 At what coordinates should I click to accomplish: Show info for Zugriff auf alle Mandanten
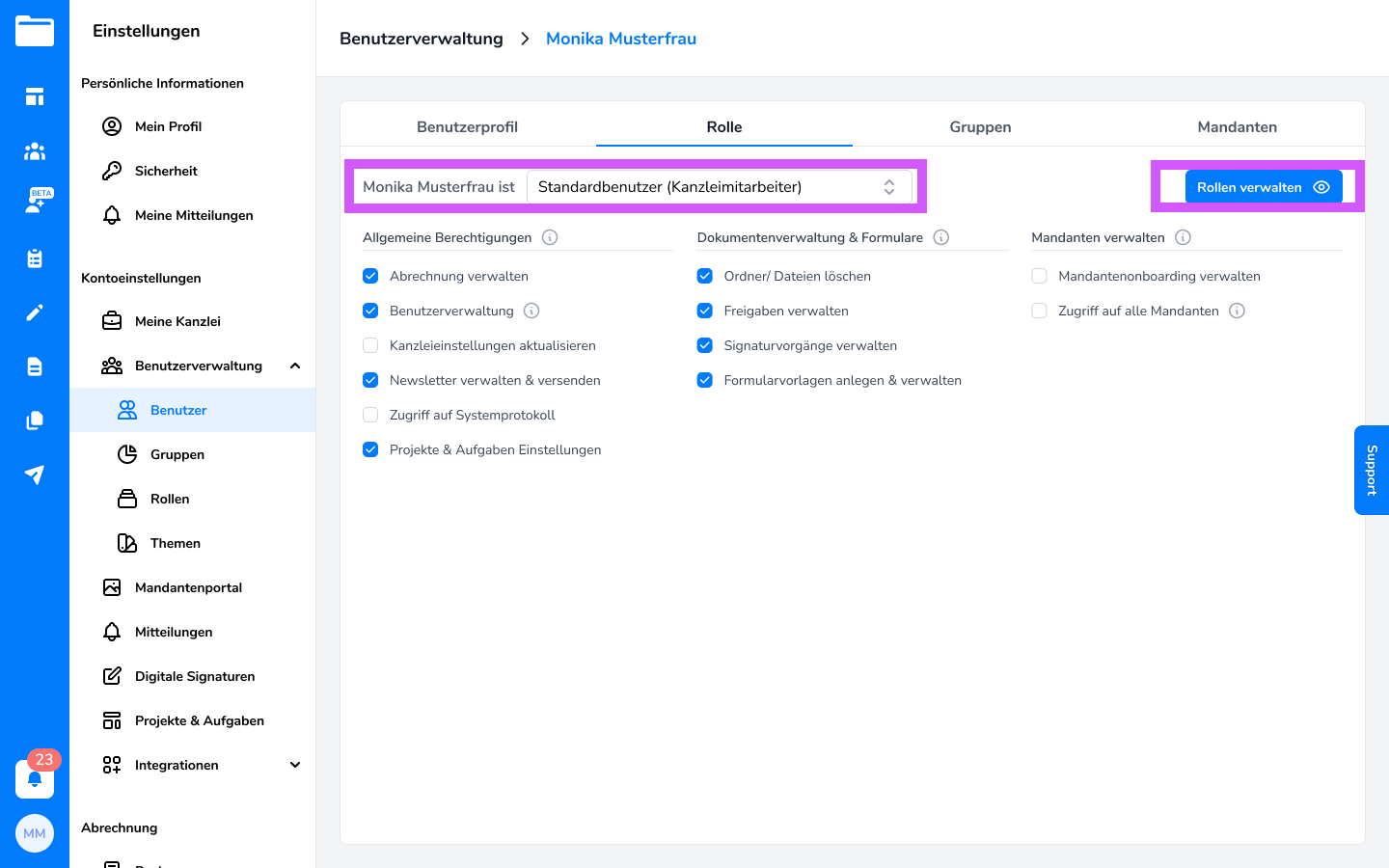click(x=1237, y=311)
